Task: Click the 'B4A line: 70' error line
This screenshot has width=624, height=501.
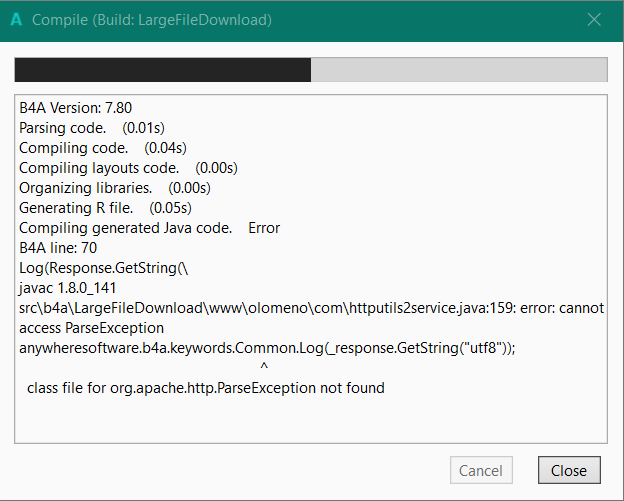Action: point(58,248)
